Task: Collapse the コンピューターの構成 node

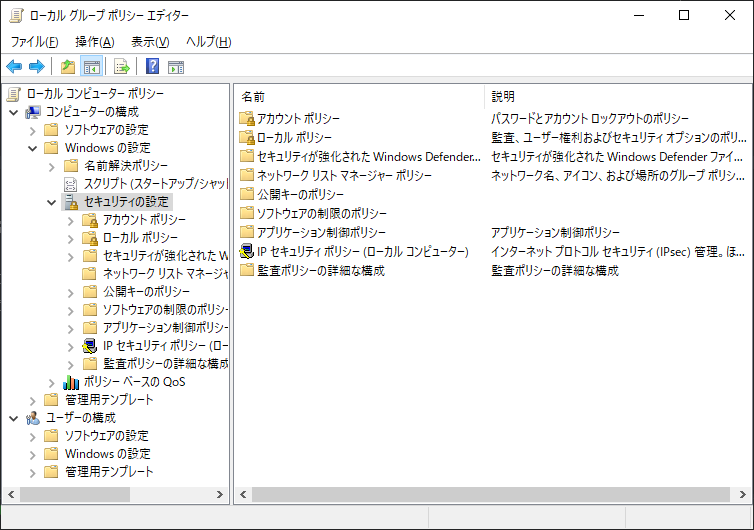Action: (14, 113)
